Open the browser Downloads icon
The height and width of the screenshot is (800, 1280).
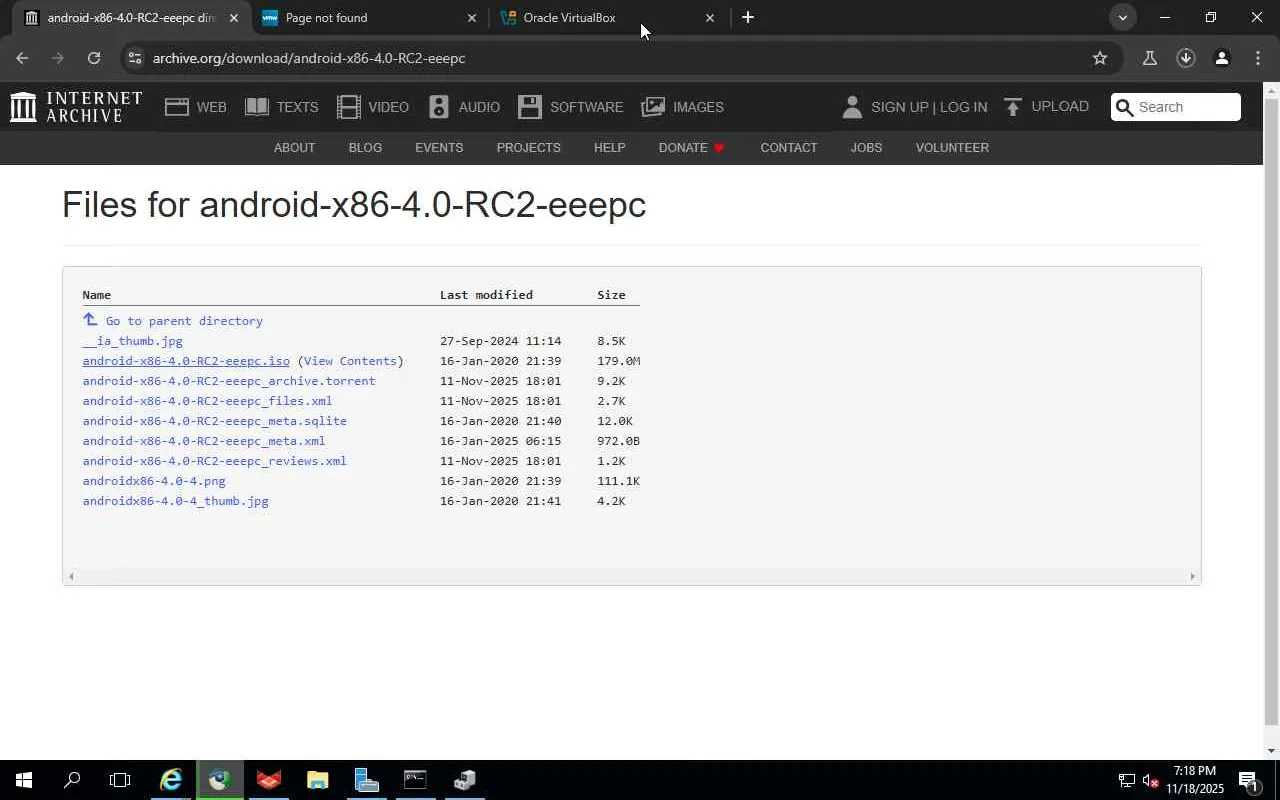pyautogui.click(x=1186, y=58)
